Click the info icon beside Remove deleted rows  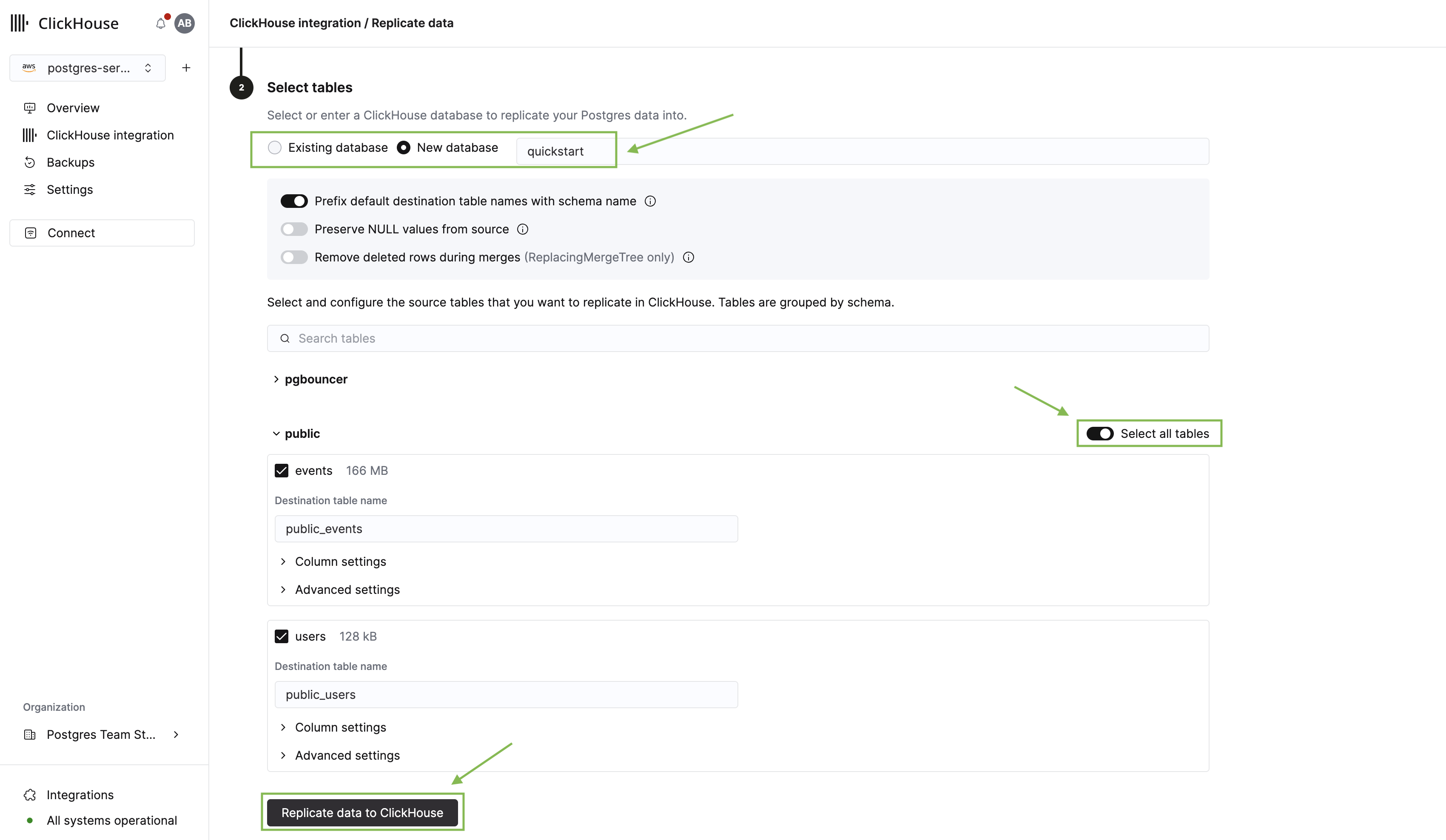pyautogui.click(x=689, y=257)
